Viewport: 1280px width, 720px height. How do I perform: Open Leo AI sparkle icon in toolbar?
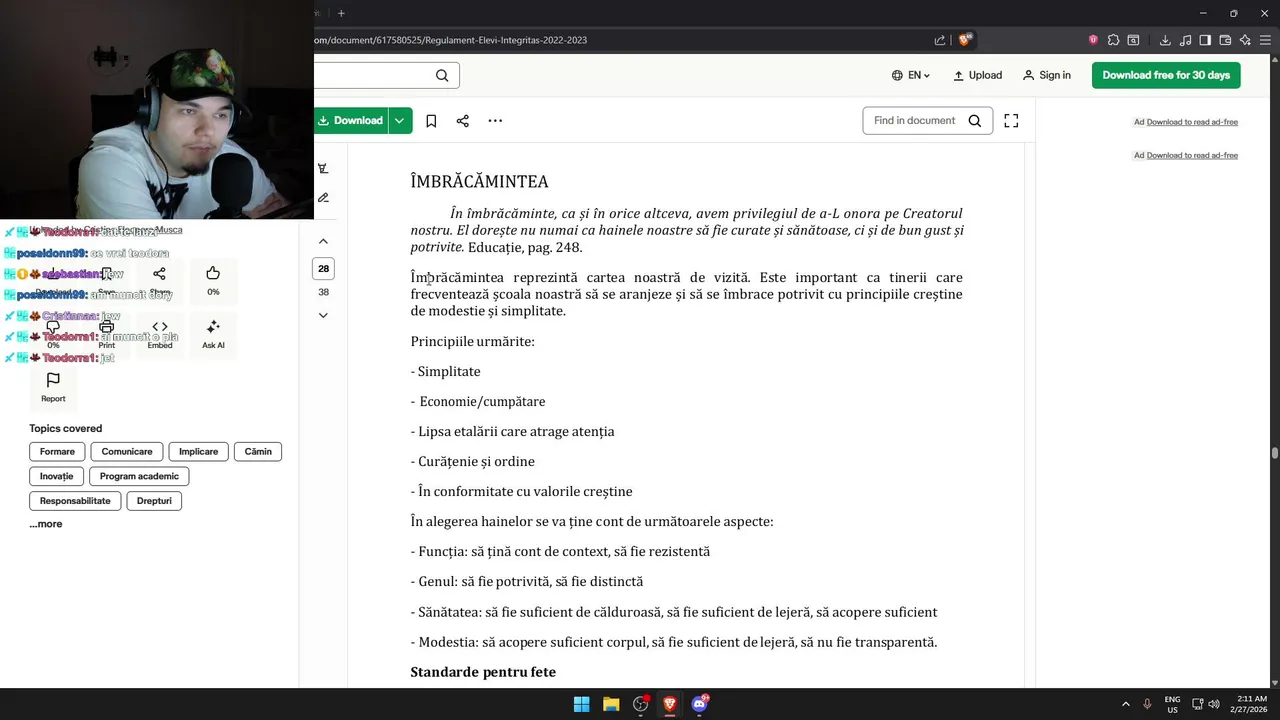pos(1245,40)
